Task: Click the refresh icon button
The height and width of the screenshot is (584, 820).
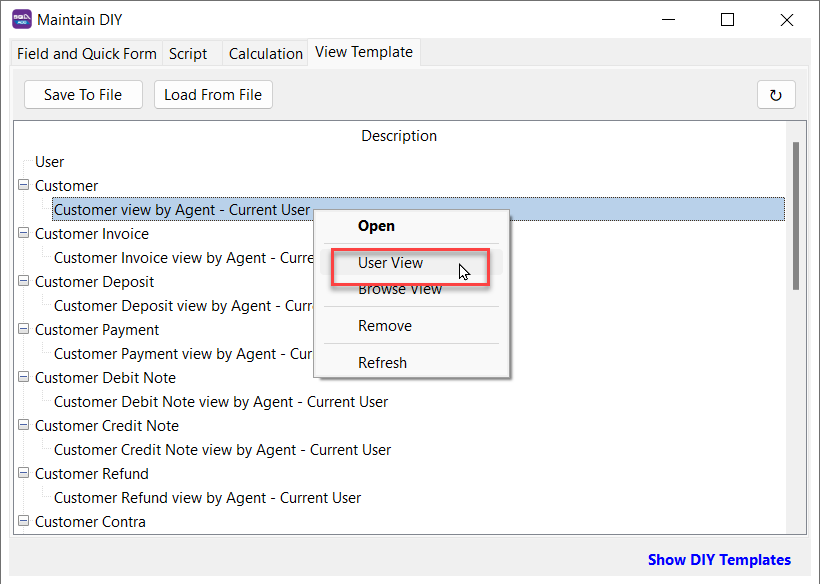Action: 776,95
